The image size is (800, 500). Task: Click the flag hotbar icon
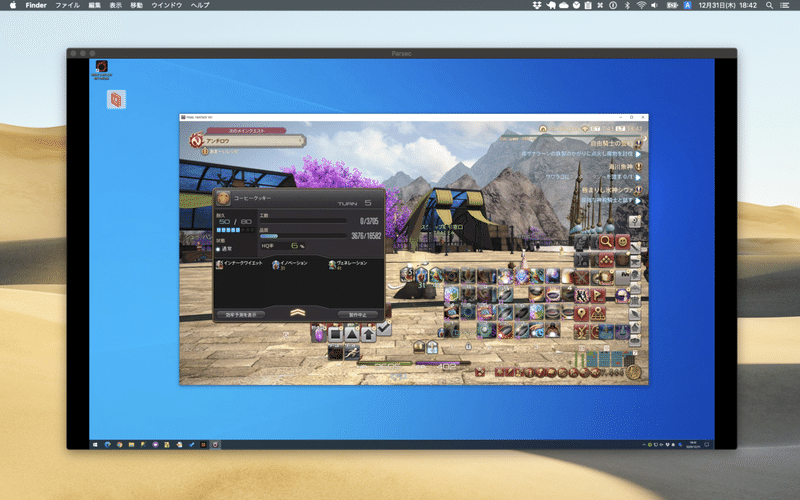(x=598, y=295)
